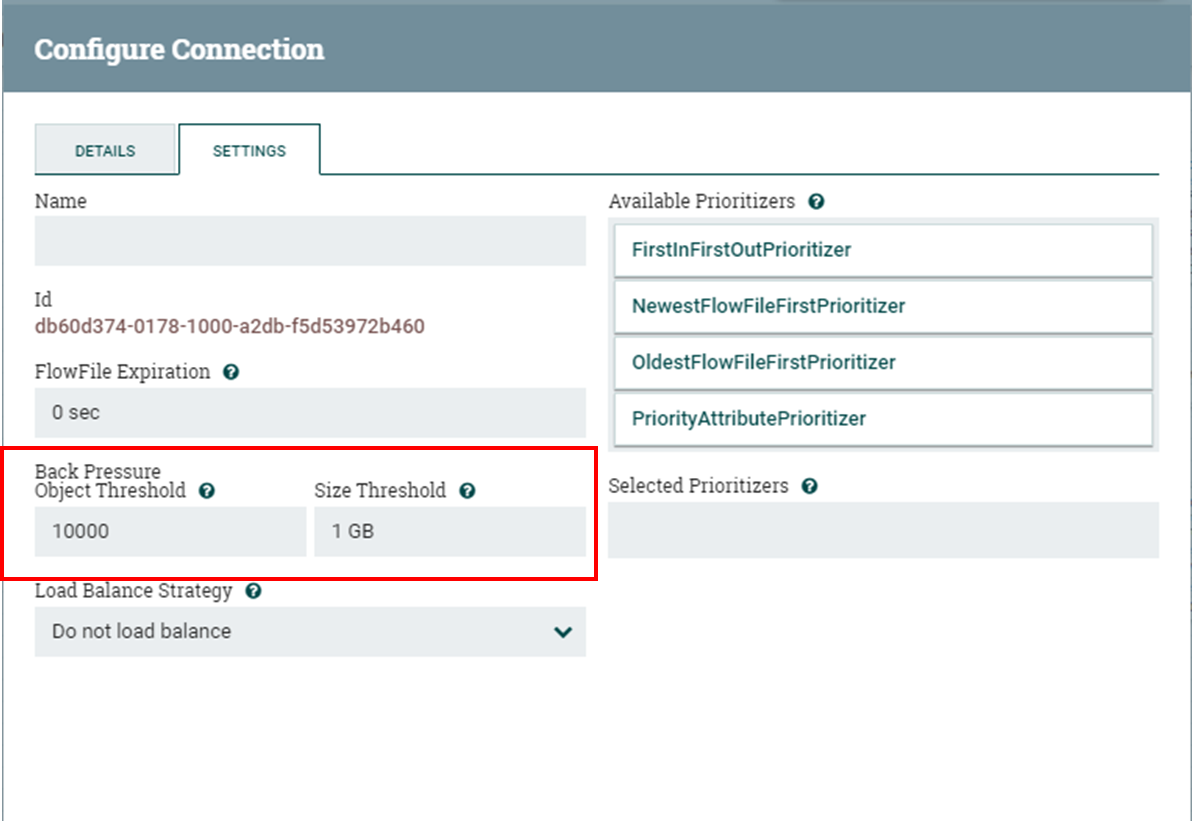Click help icon next to Load Balance Strategy
The width and height of the screenshot is (1192, 821).
pyautogui.click(x=253, y=591)
